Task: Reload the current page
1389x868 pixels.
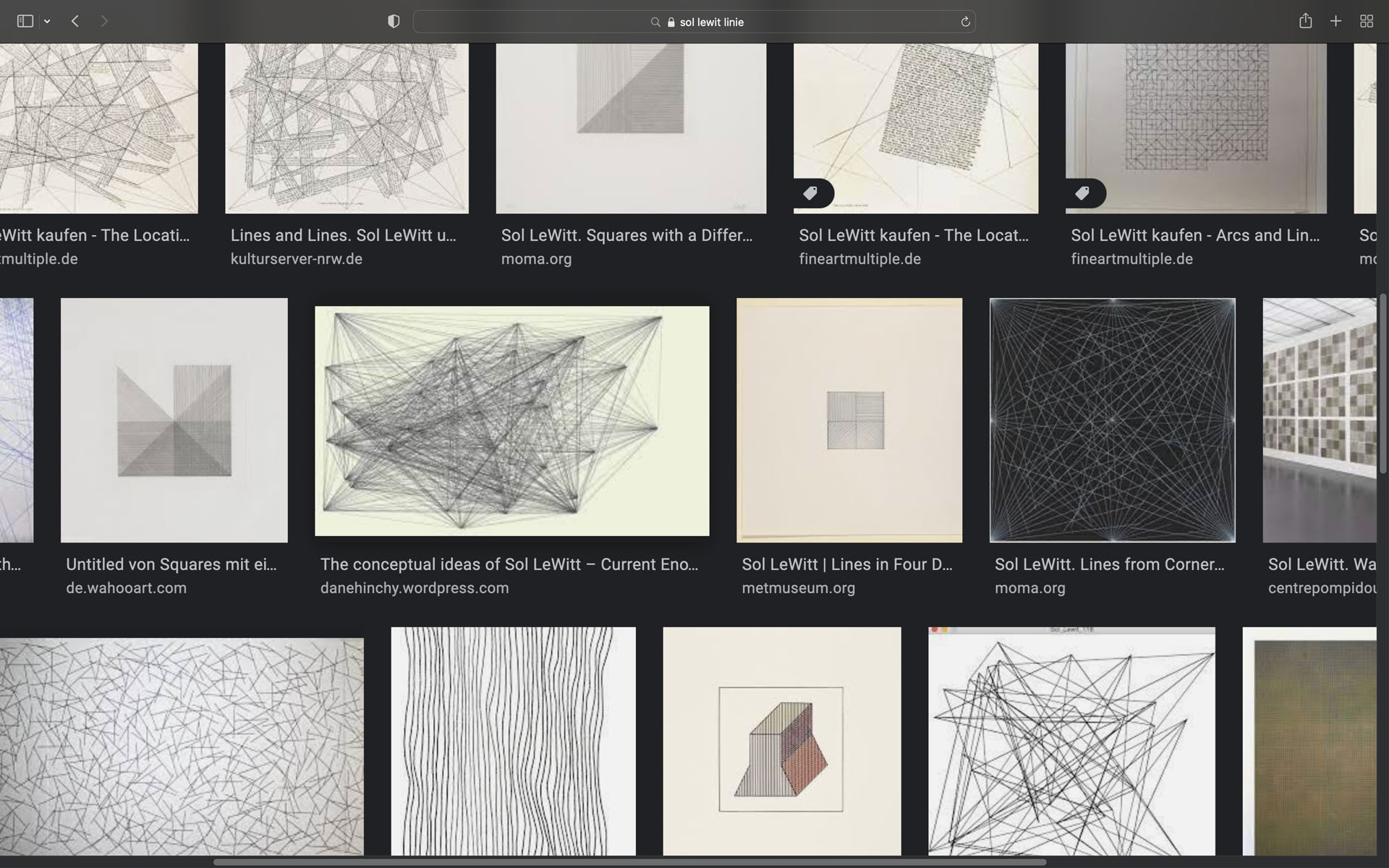Action: 965,22
